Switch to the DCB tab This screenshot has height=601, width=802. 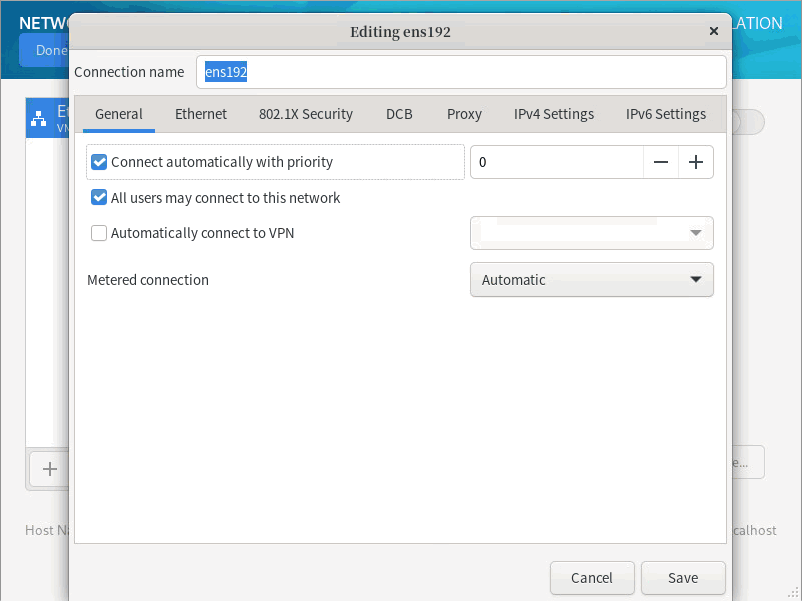(399, 114)
